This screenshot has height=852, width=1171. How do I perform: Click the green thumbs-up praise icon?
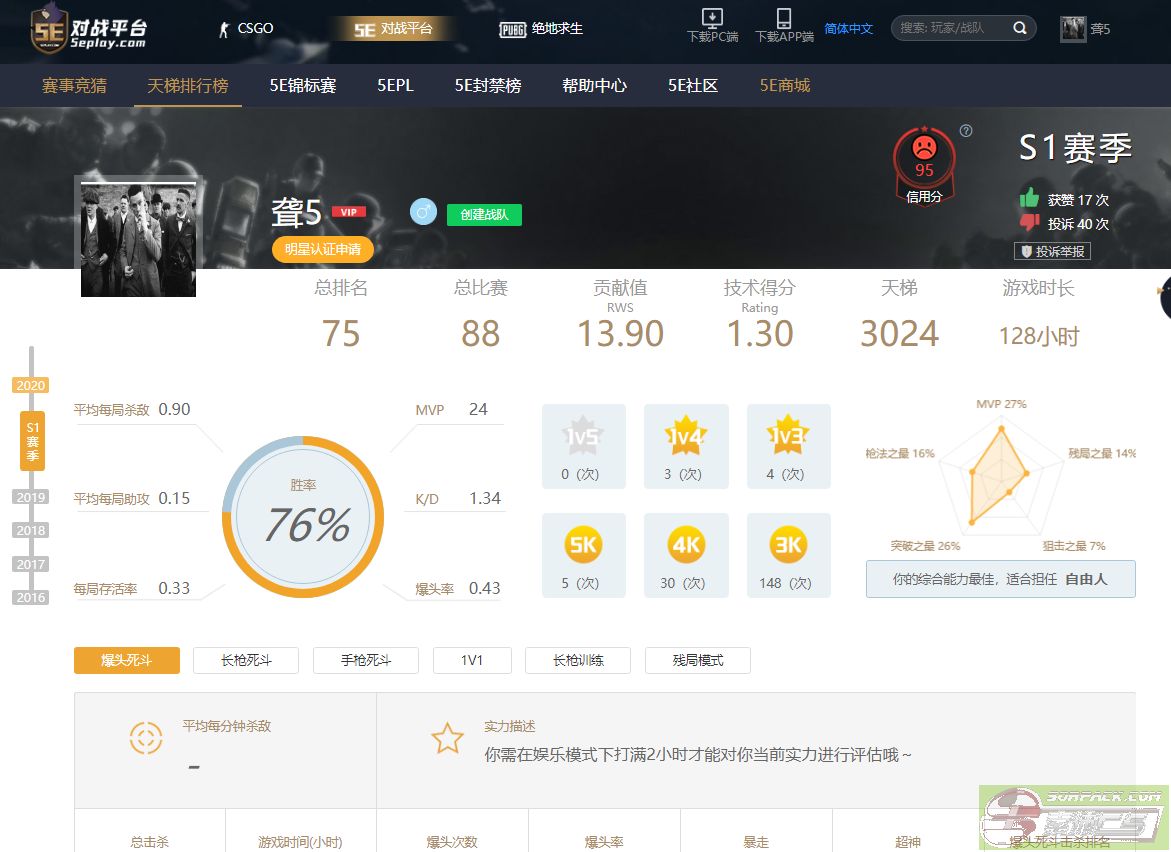click(1029, 198)
